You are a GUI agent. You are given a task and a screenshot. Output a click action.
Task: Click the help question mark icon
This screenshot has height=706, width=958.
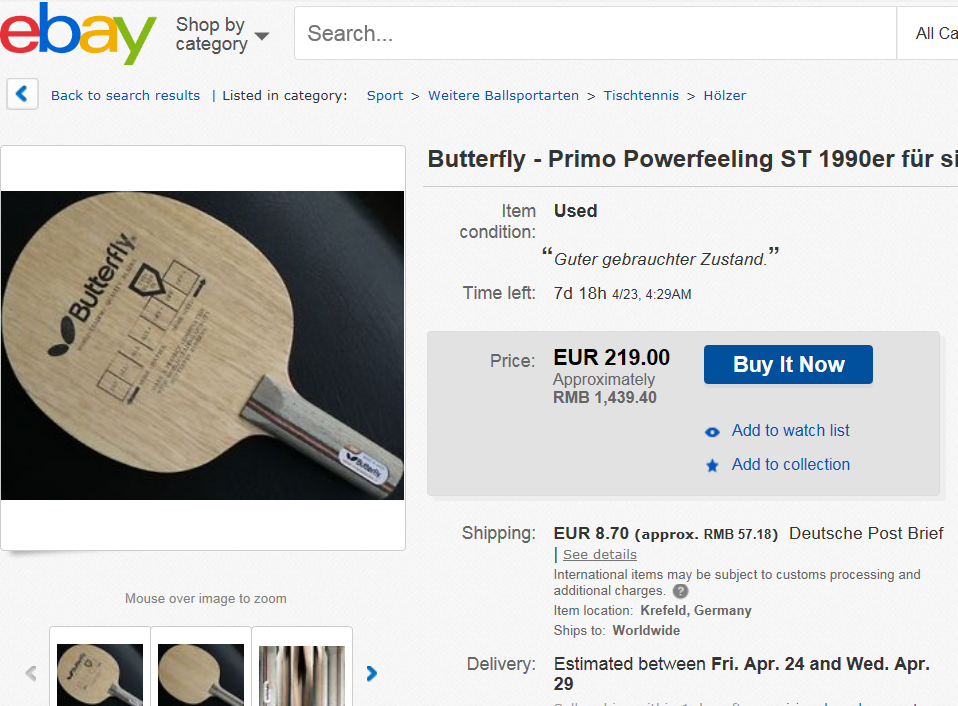tap(680, 591)
